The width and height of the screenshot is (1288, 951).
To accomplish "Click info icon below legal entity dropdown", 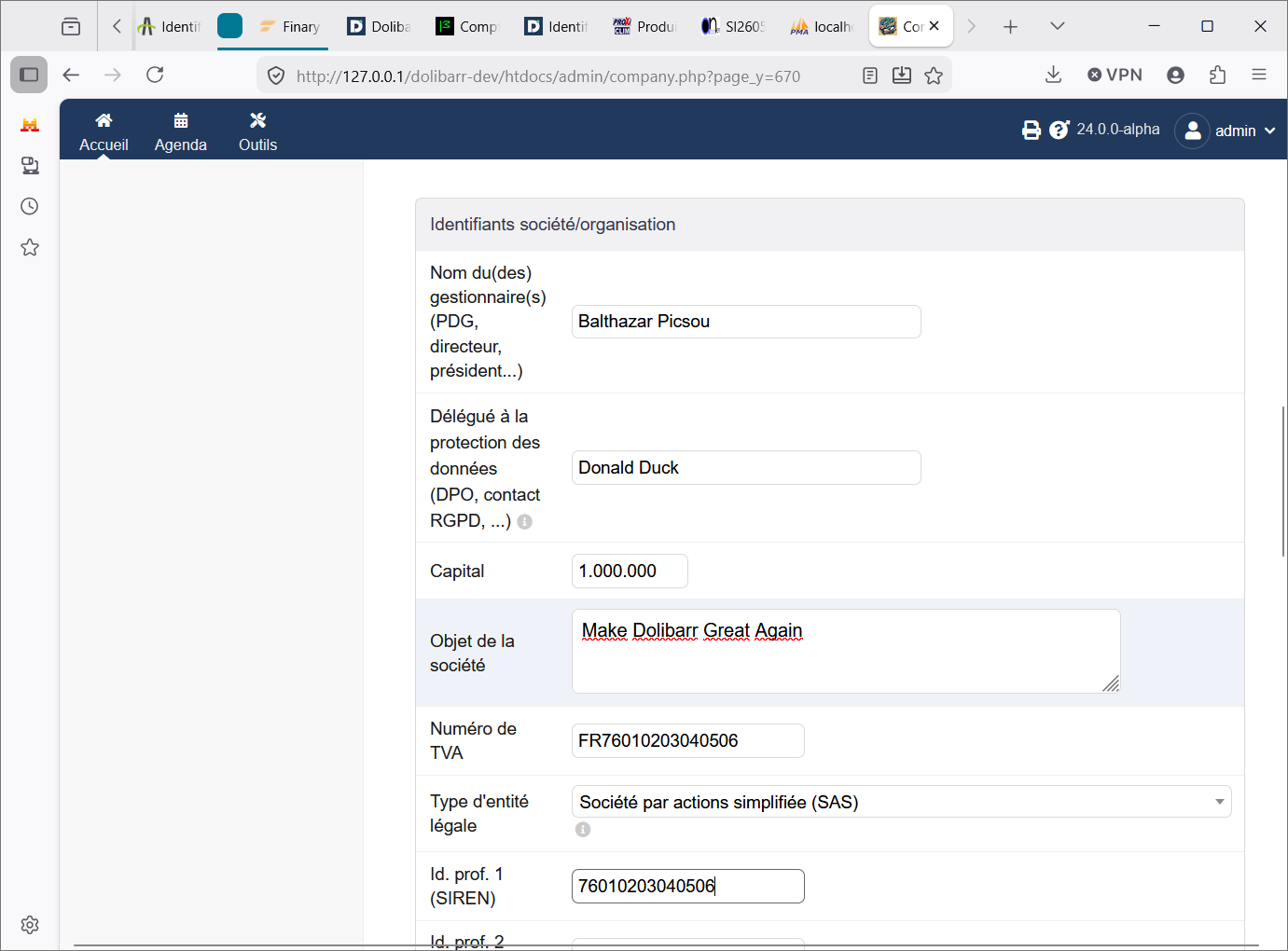I will 583,830.
